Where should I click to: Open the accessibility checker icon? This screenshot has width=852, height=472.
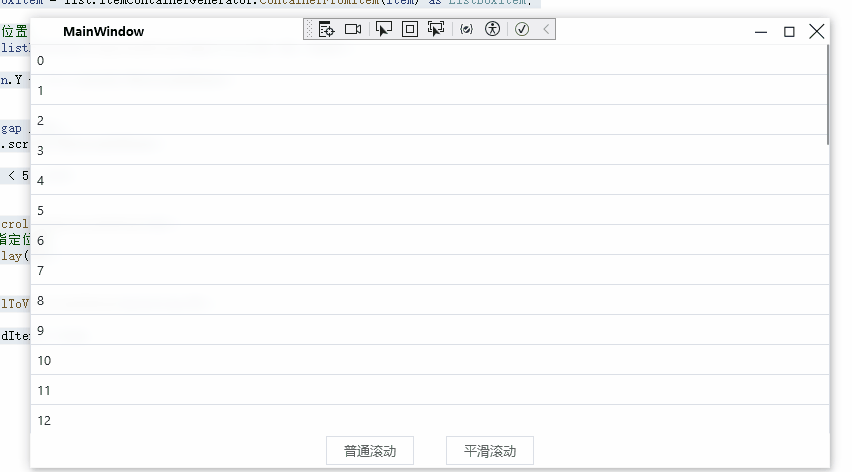point(492,29)
